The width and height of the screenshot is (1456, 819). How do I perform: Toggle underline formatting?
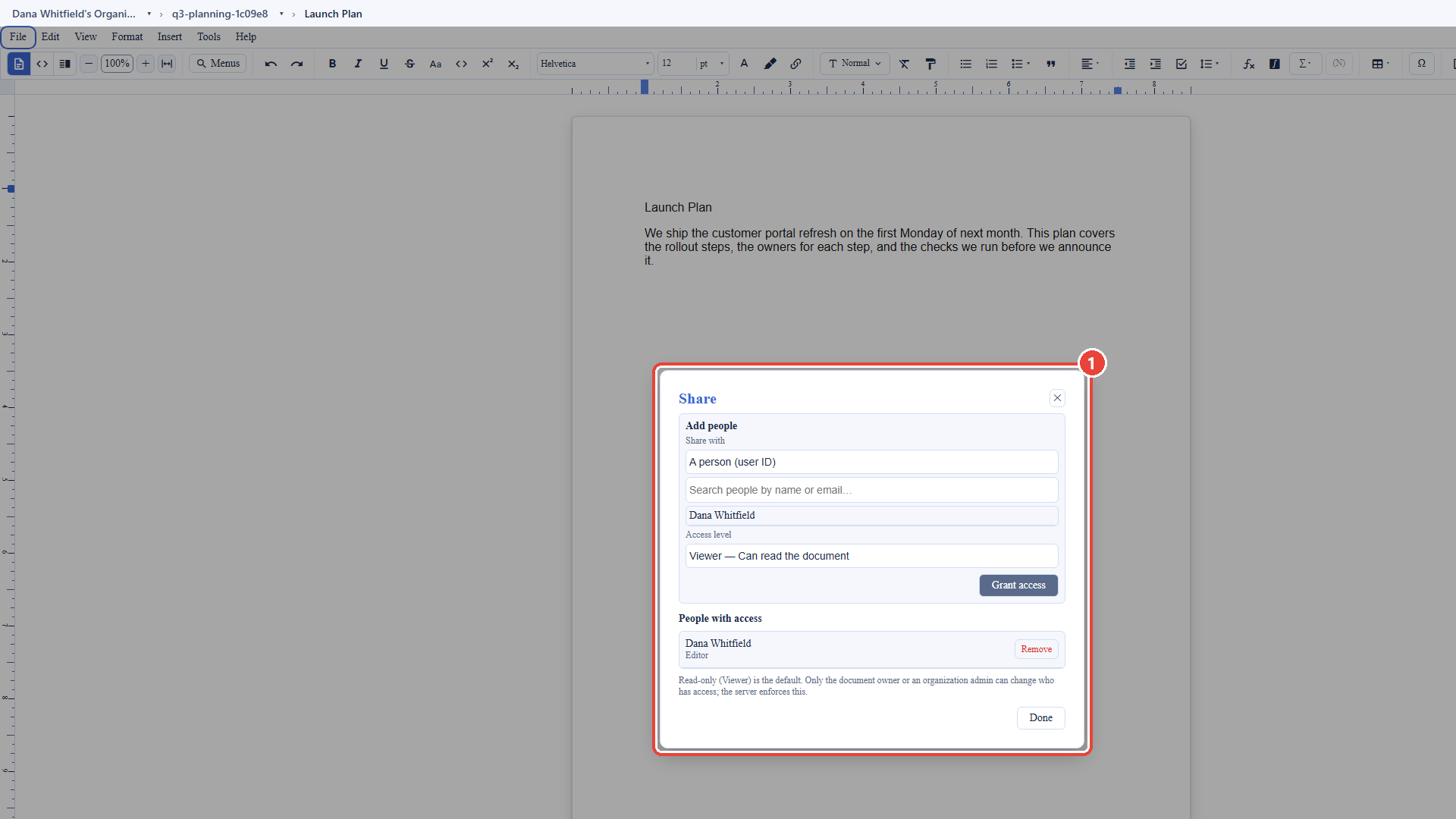384,64
